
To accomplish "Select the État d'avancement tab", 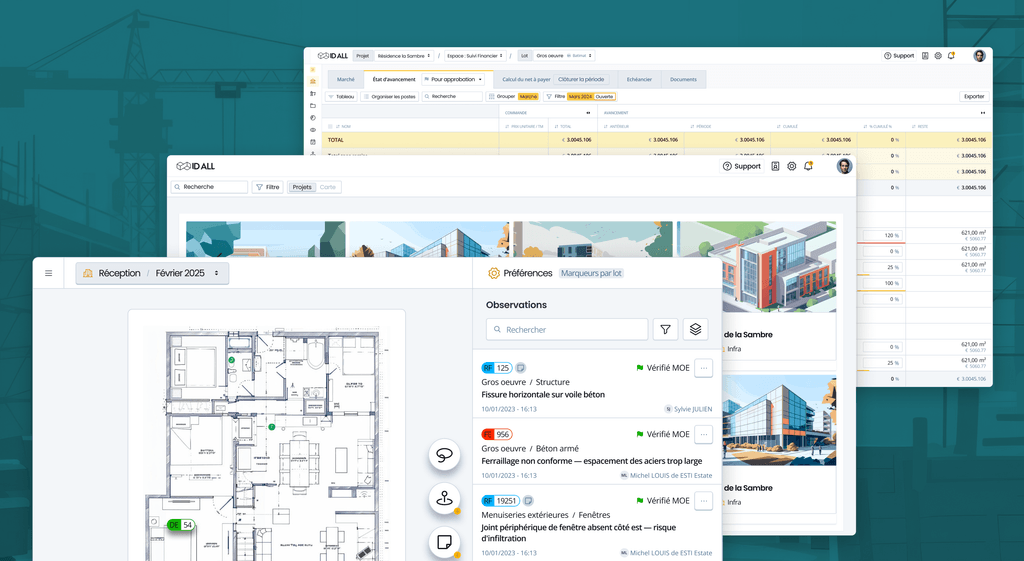I will click(394, 80).
